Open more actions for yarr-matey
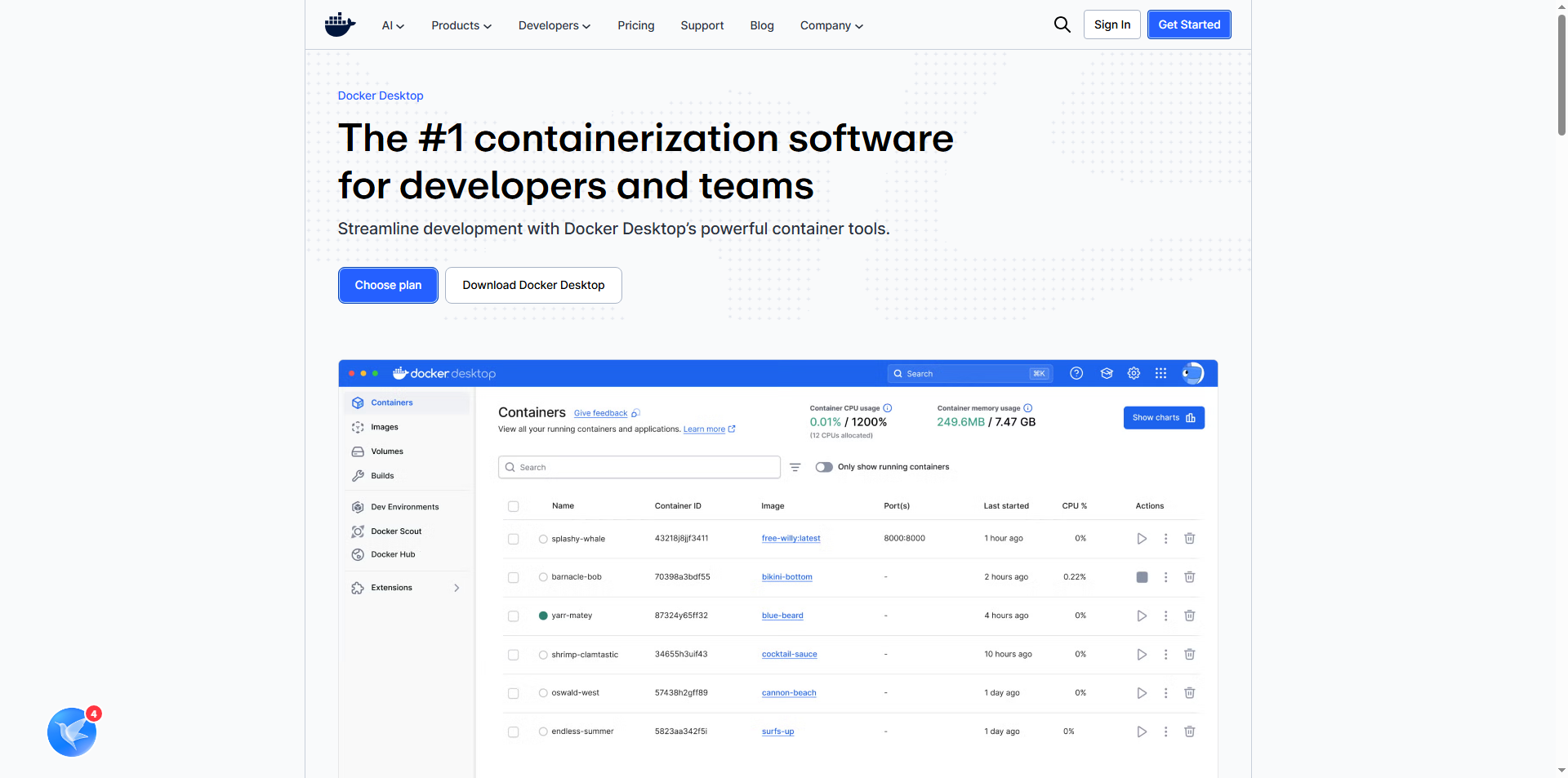This screenshot has width=1568, height=778. [1165, 616]
